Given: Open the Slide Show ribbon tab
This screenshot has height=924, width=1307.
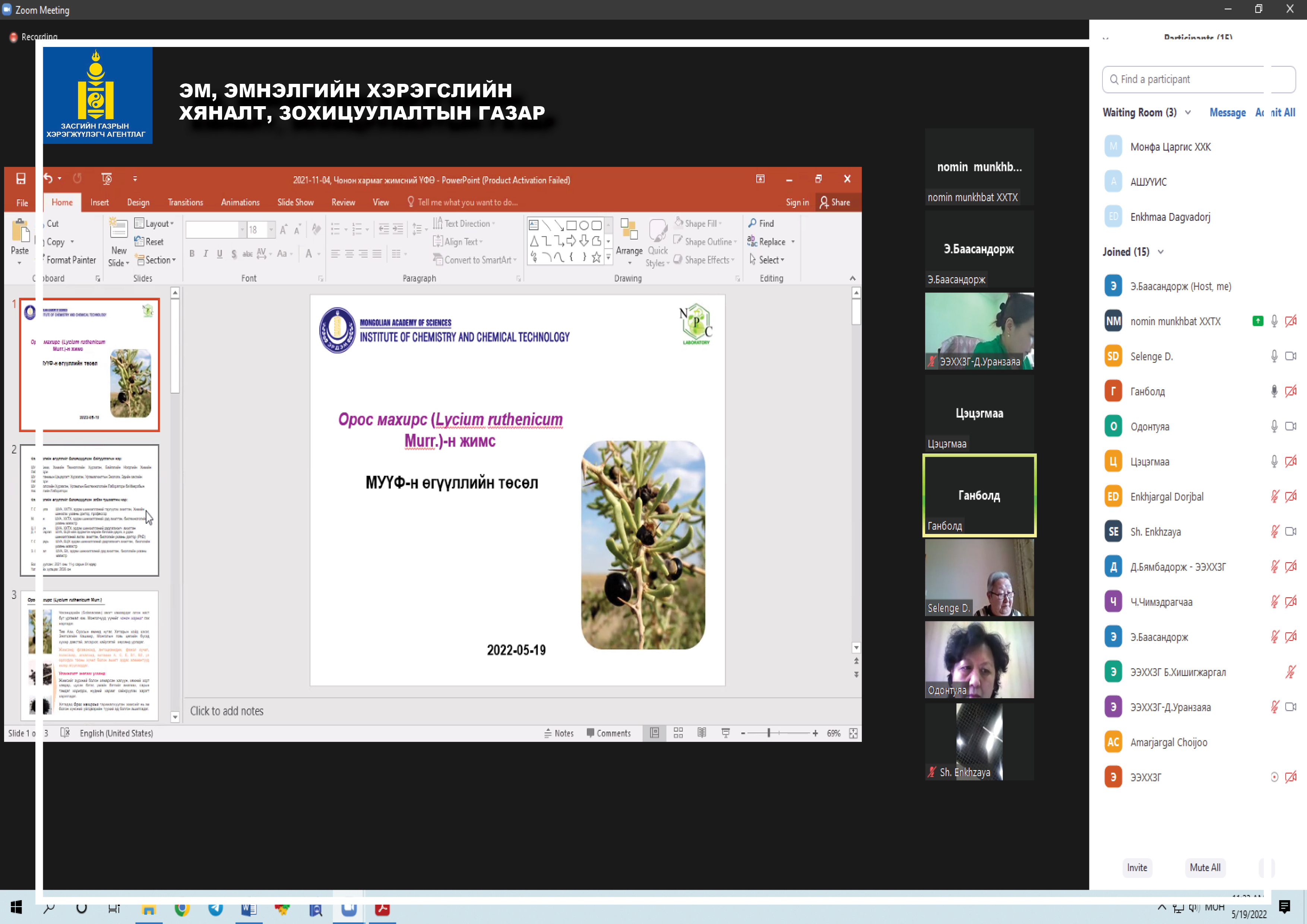Looking at the screenshot, I should (x=295, y=203).
